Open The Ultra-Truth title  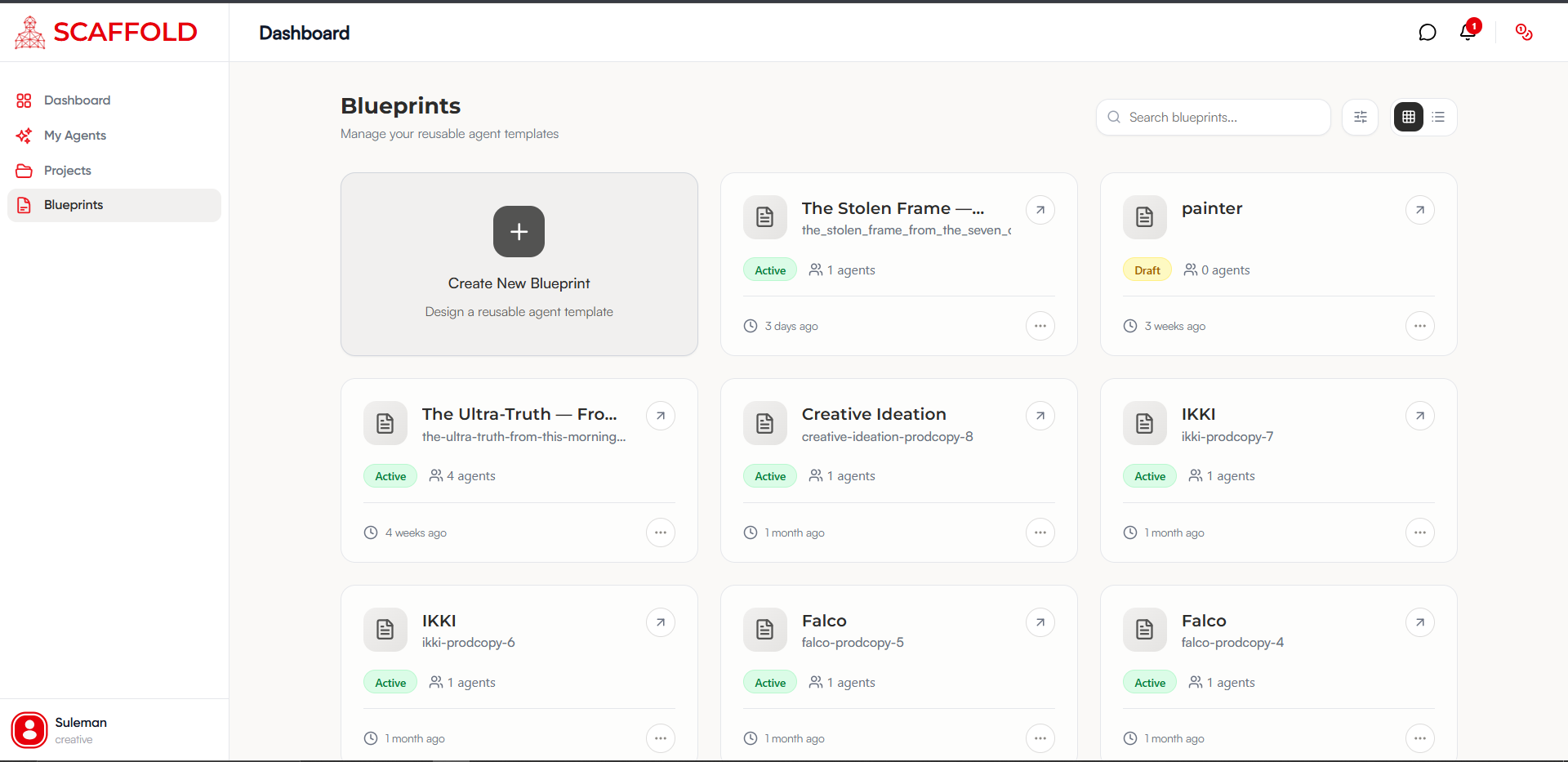(x=519, y=414)
